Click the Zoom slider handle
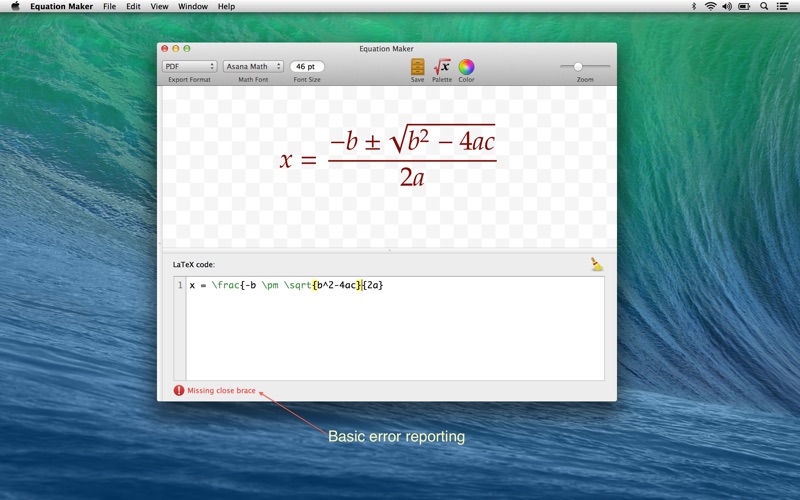The width and height of the screenshot is (800, 500). click(578, 66)
